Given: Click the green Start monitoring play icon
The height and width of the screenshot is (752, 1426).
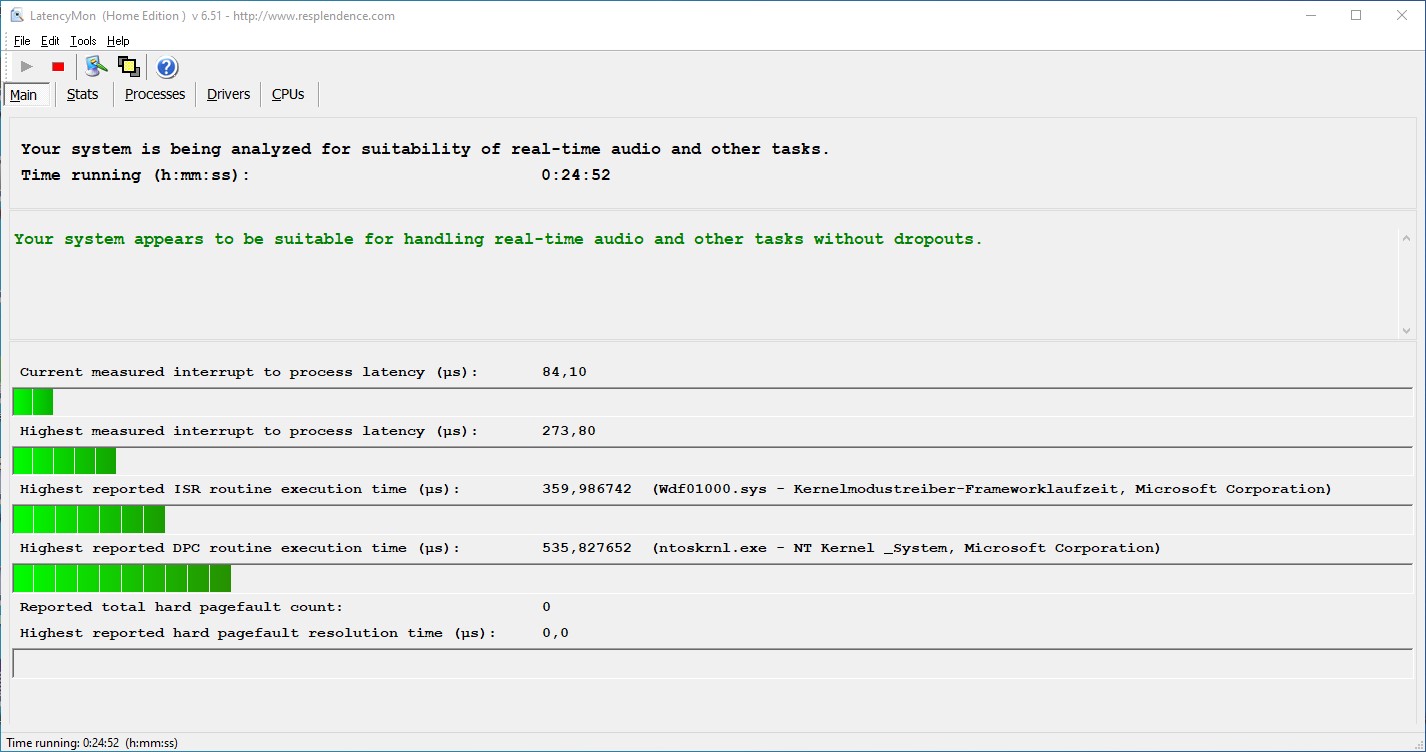Looking at the screenshot, I should 27,67.
